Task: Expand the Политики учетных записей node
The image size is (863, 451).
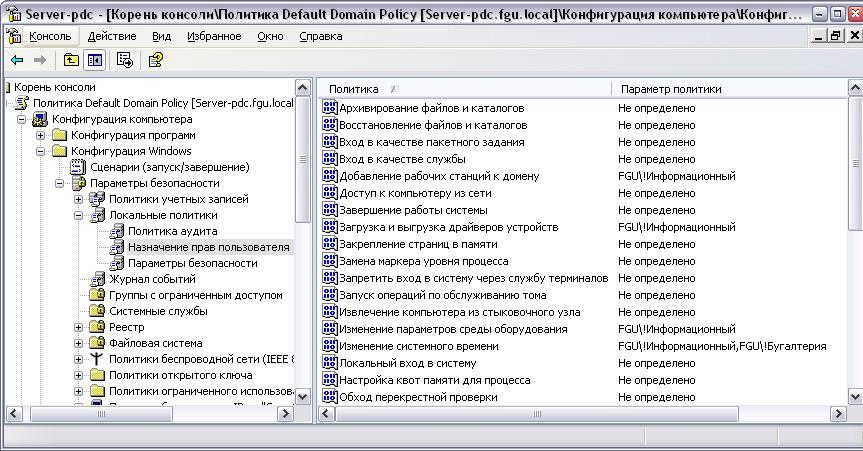Action: [x=79, y=199]
